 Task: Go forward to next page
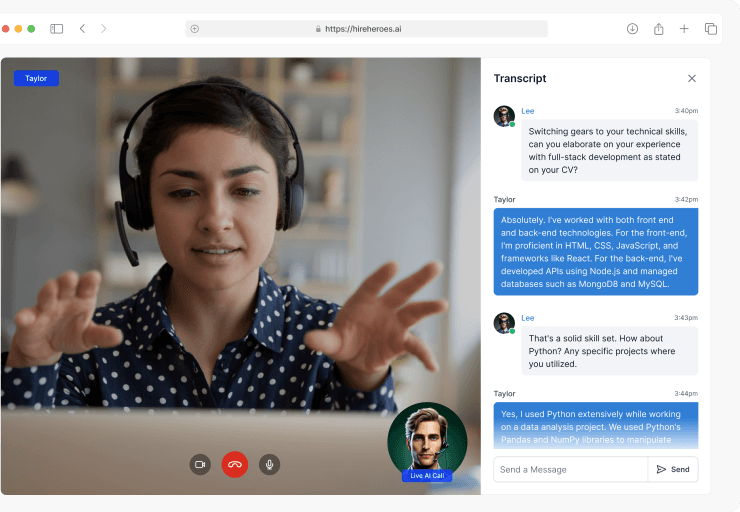[103, 29]
